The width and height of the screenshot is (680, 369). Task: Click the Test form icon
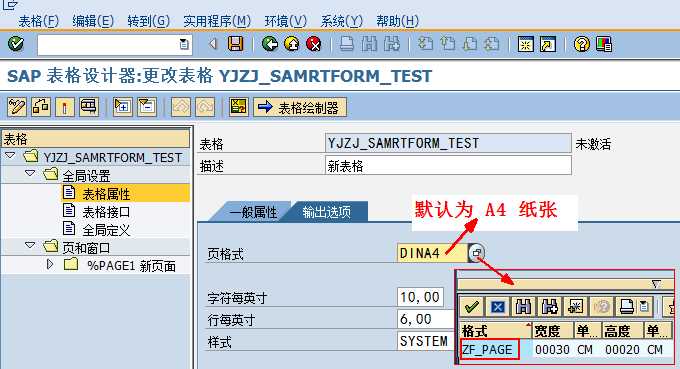coord(88,107)
